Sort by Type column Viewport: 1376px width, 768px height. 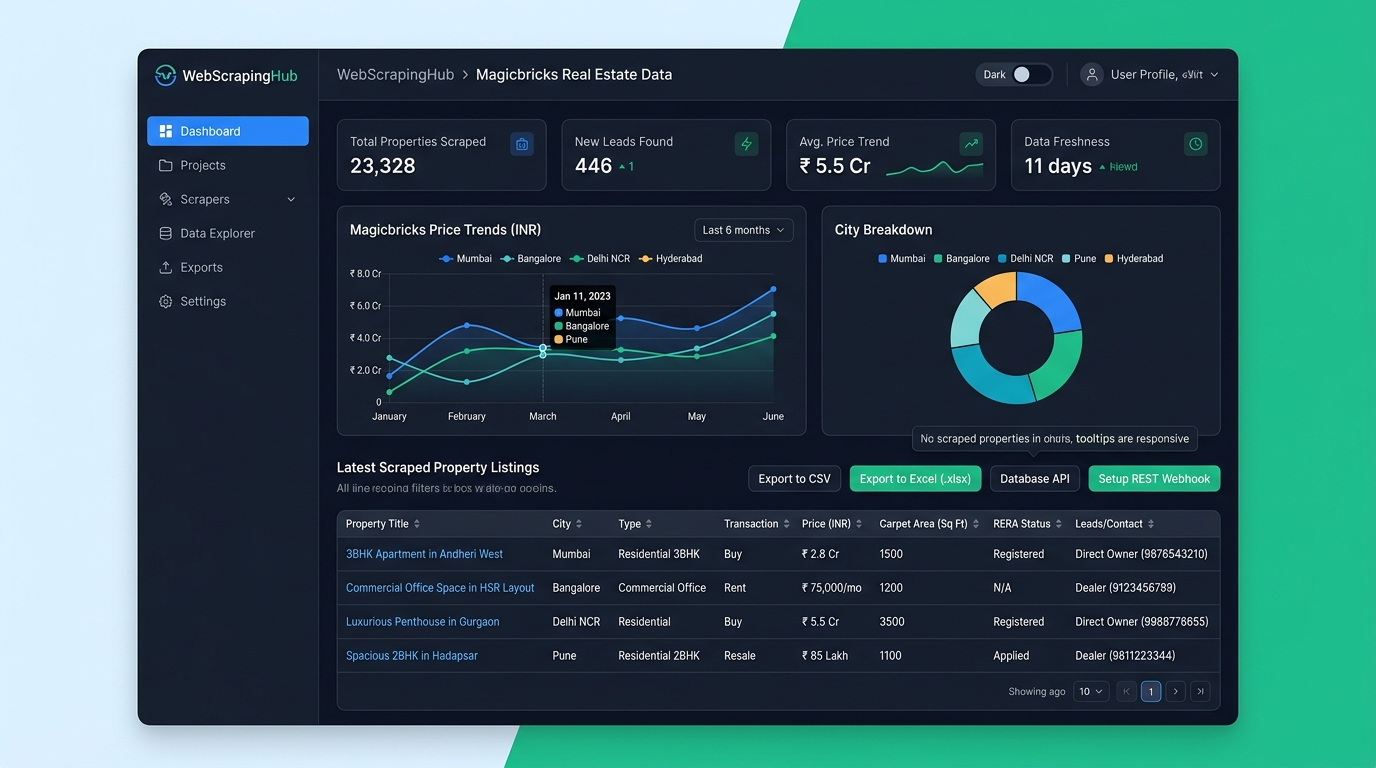tap(635, 524)
